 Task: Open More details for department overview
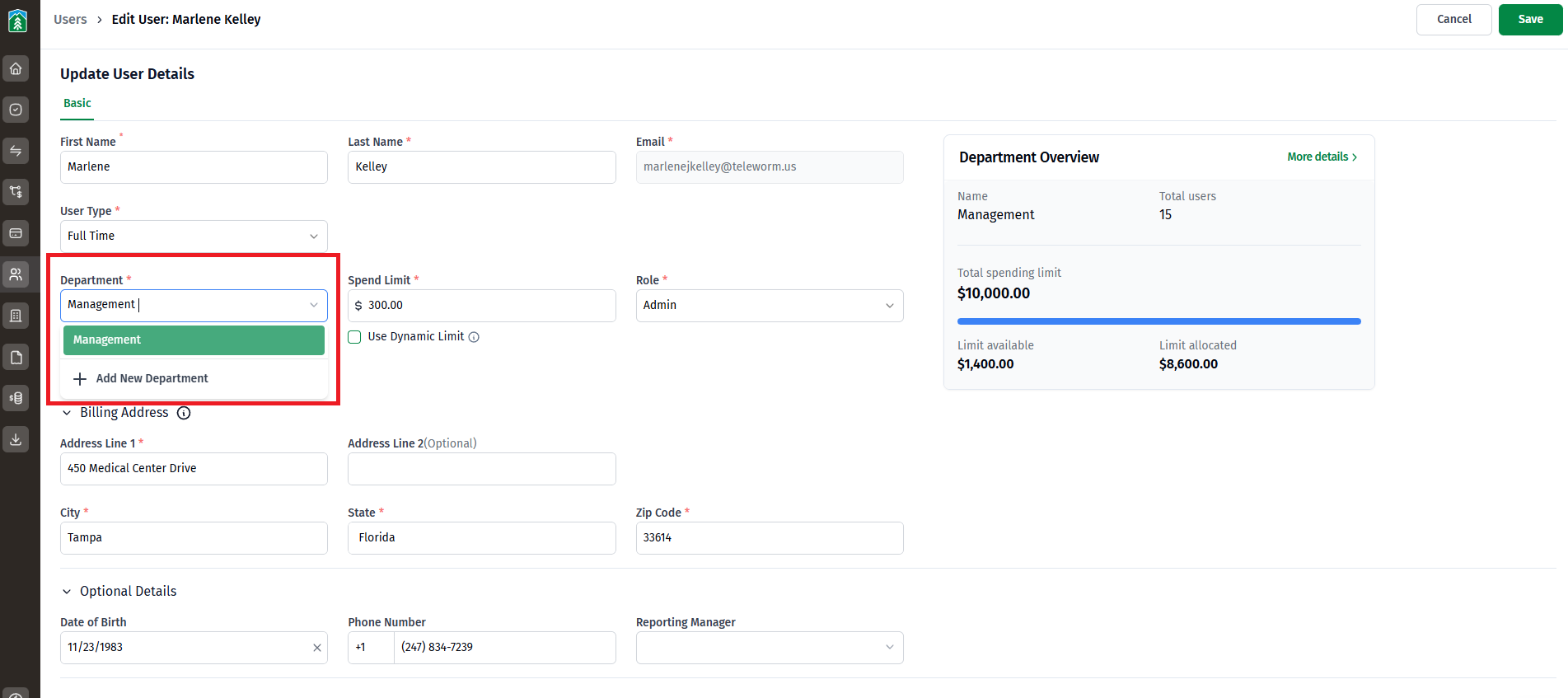(1322, 157)
